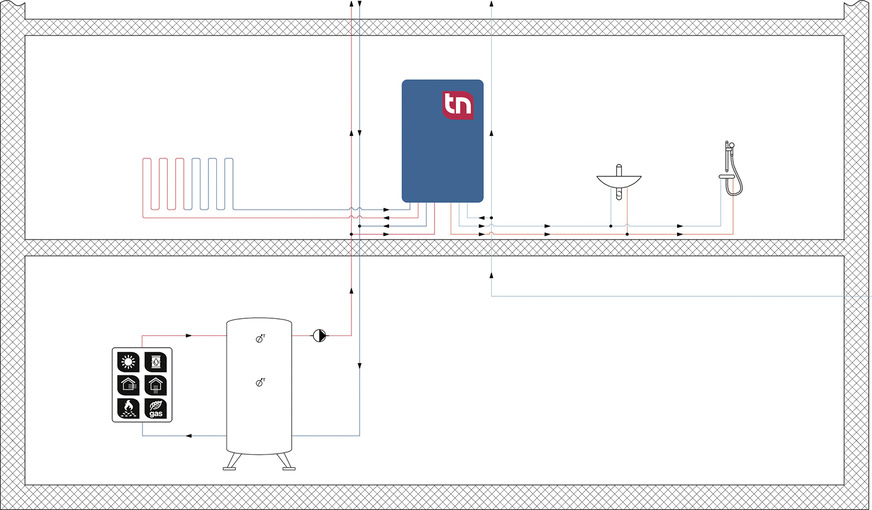Image resolution: width=872 pixels, height=510 pixels.
Task: Click the flame biomass icon
Action: 129,408
